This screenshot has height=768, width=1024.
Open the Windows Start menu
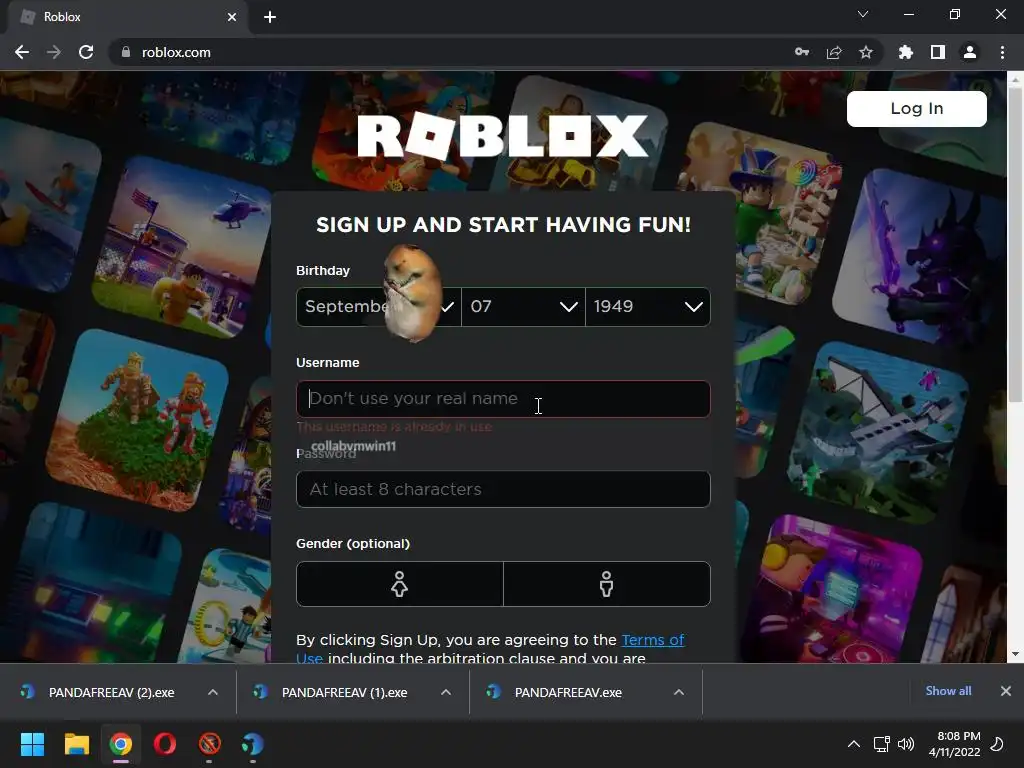click(32, 744)
